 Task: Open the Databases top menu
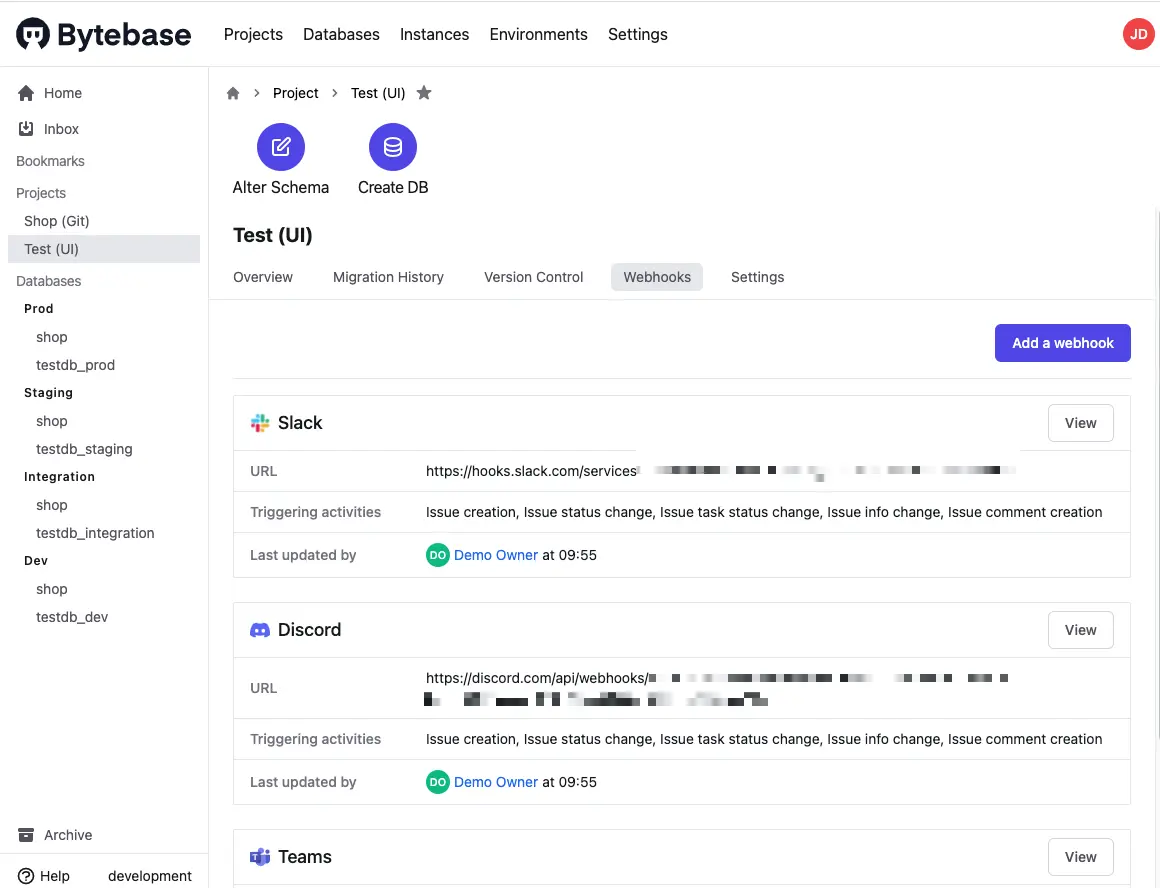(341, 34)
